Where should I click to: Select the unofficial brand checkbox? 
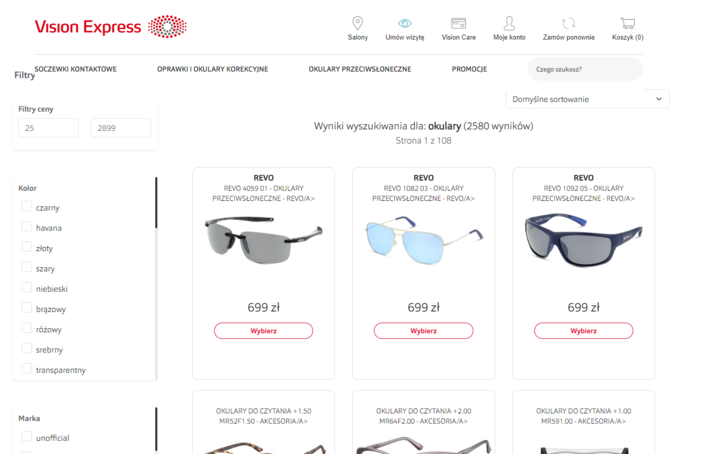coord(27,437)
